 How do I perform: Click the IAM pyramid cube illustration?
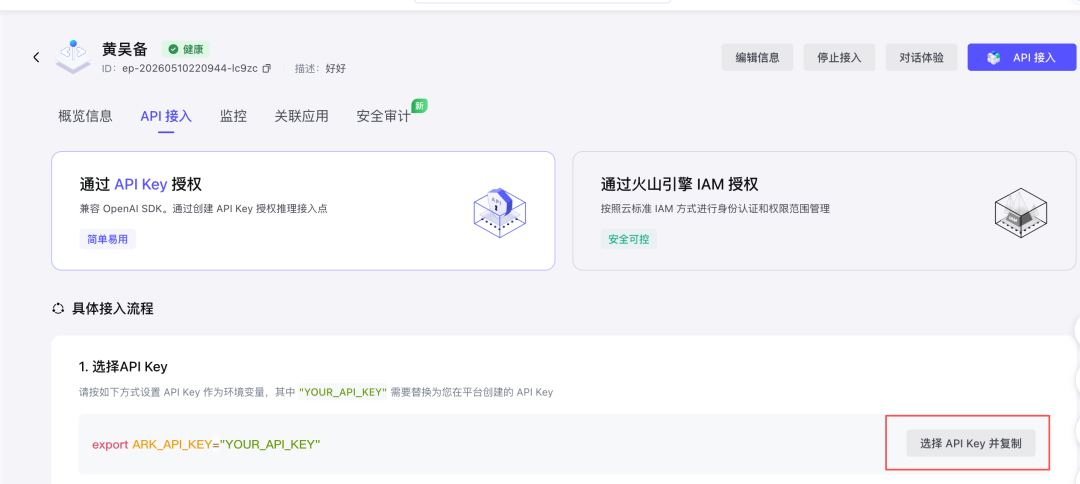coord(1020,210)
